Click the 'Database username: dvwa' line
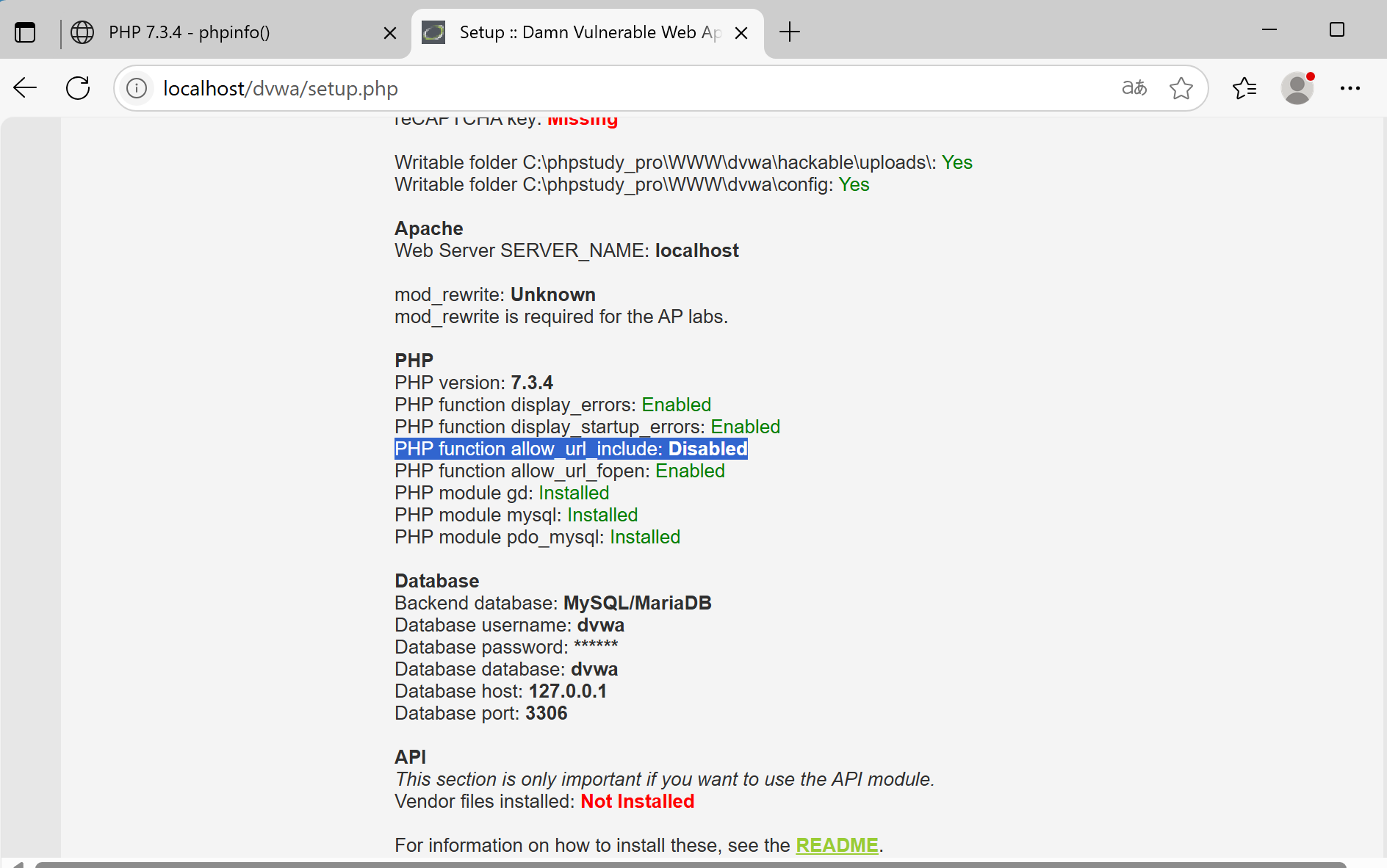The width and height of the screenshot is (1387, 868). pyautogui.click(x=509, y=625)
